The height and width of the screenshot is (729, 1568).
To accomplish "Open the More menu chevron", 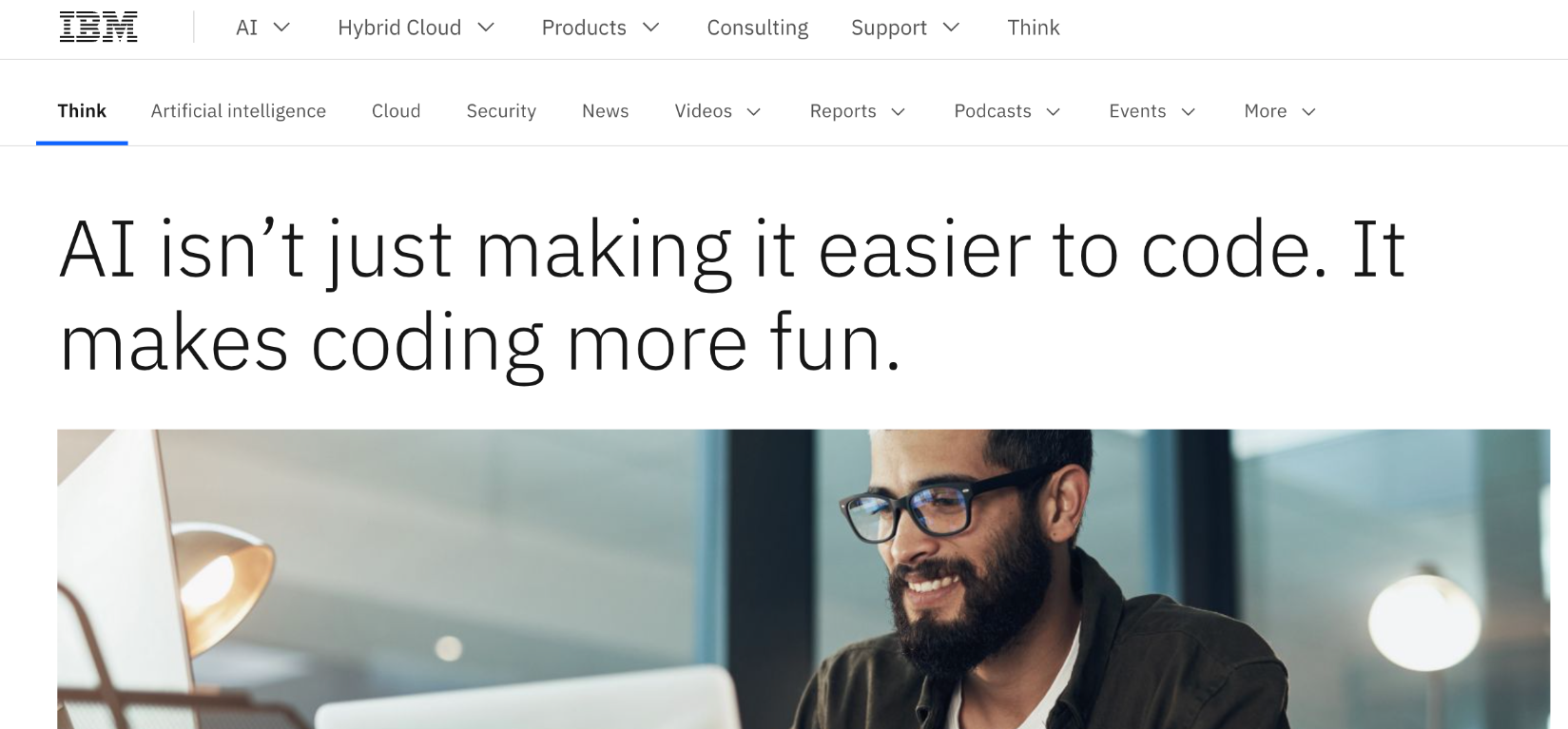I will (1309, 112).
